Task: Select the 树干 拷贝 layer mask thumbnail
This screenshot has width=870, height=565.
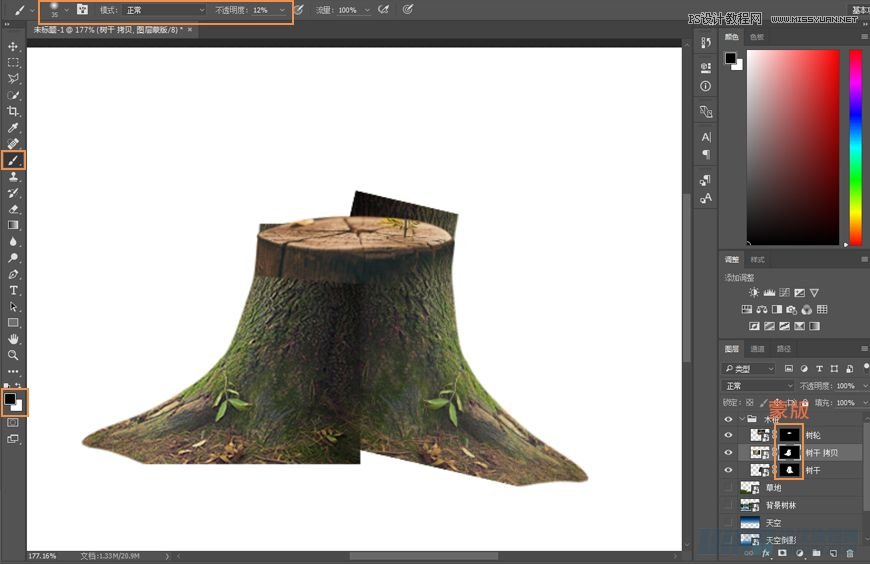Action: tap(790, 452)
